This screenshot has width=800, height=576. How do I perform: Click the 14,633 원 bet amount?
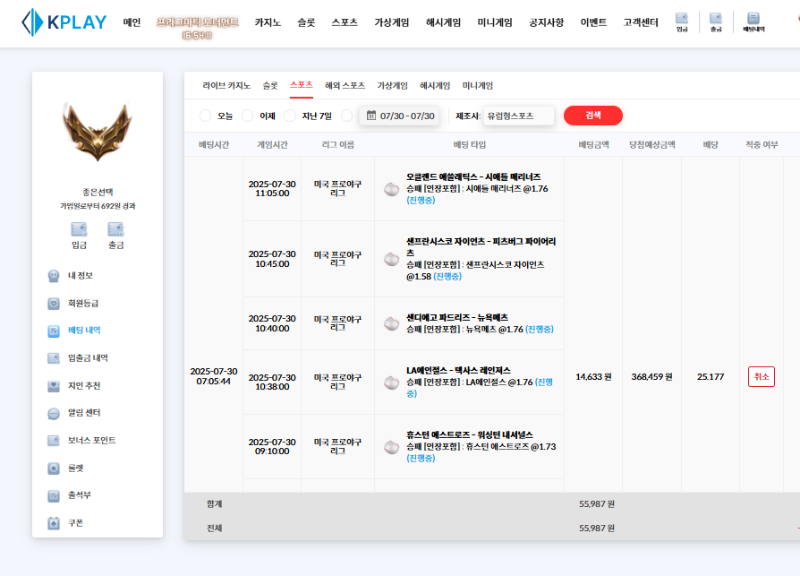pyautogui.click(x=593, y=377)
